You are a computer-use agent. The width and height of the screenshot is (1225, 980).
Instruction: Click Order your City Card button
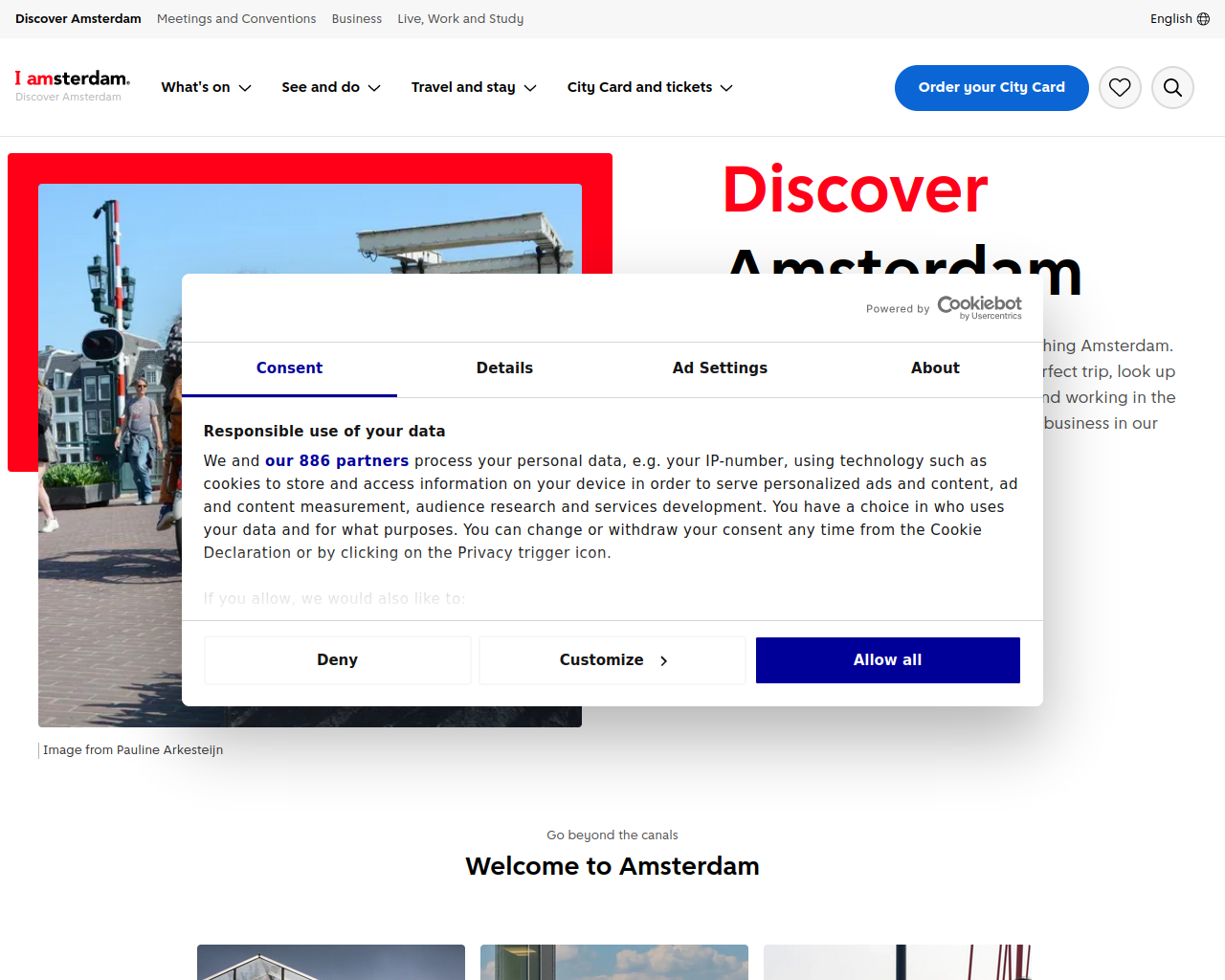coord(991,88)
